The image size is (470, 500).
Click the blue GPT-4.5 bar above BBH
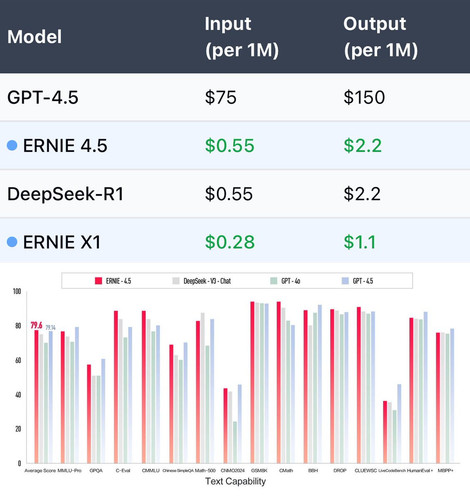pos(320,384)
